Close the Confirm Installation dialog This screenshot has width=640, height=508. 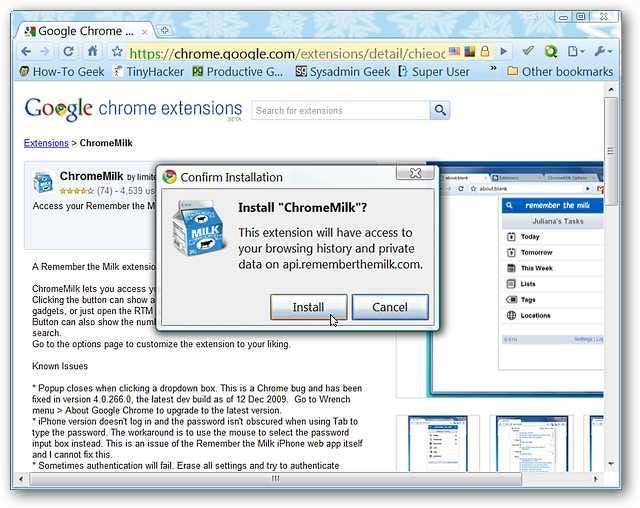point(415,173)
